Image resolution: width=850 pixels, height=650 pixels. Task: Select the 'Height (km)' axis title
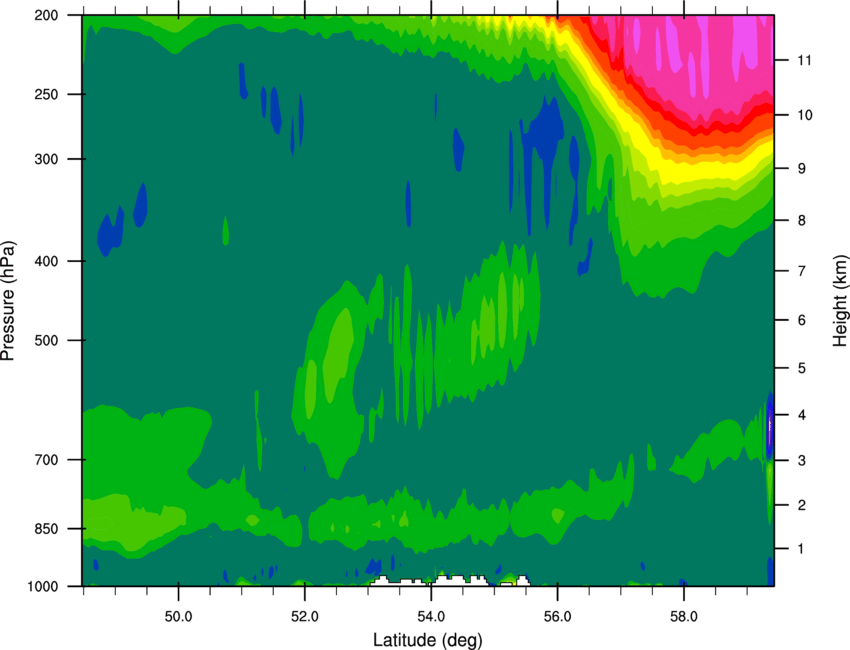point(840,300)
